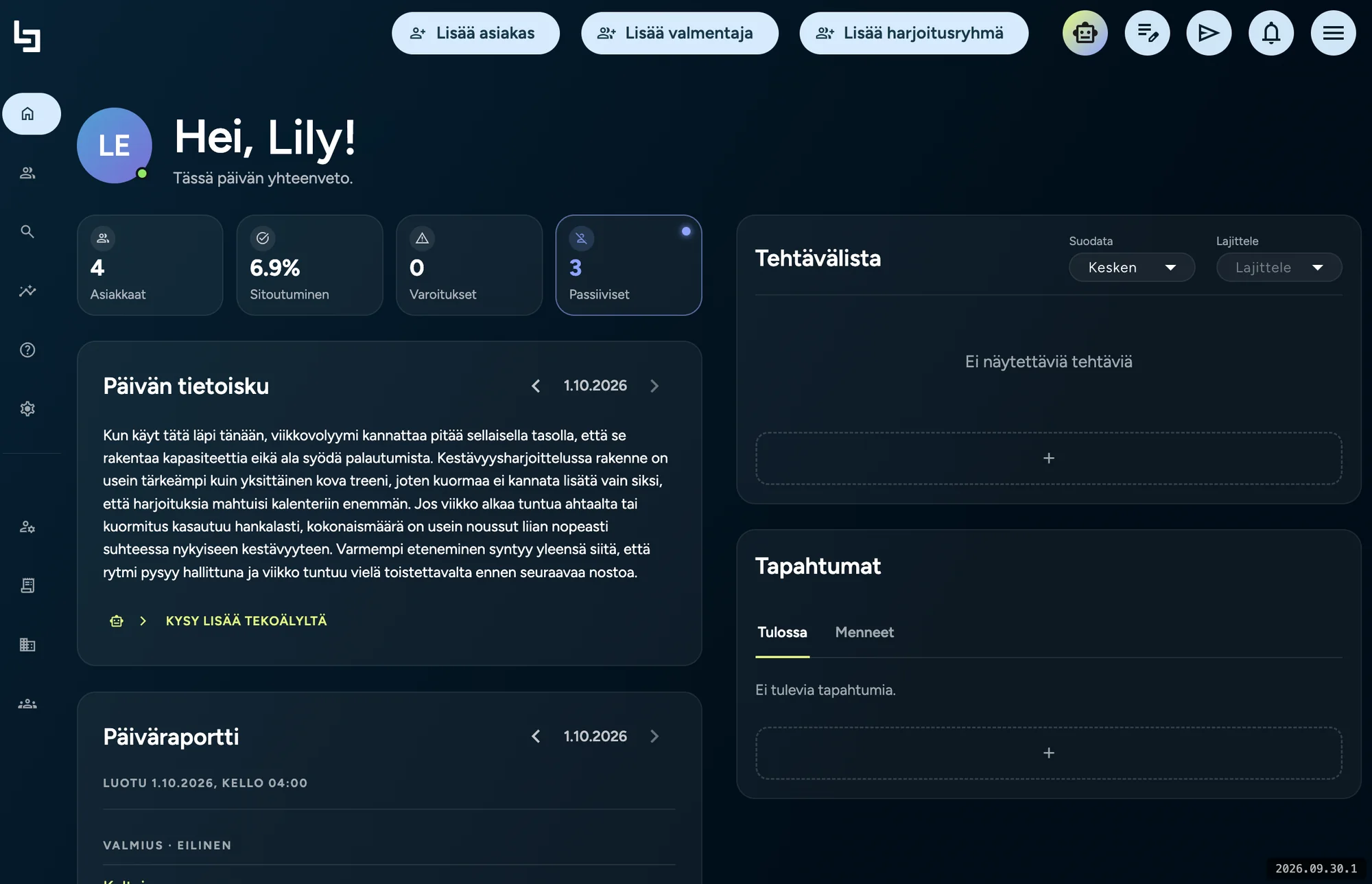The image size is (1372, 884).
Task: Open the search icon in sidebar
Action: point(27,232)
